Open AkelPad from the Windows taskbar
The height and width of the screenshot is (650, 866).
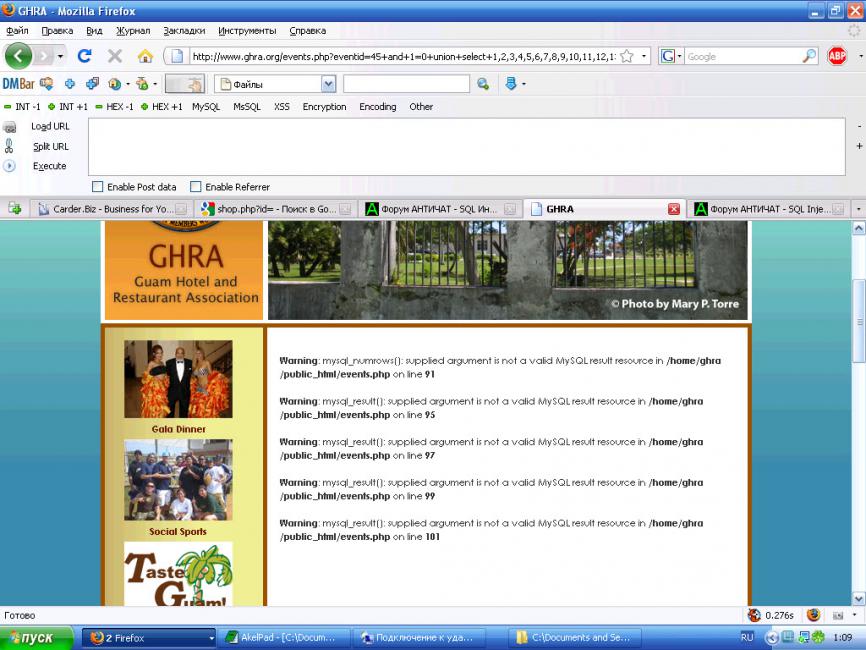[285, 637]
